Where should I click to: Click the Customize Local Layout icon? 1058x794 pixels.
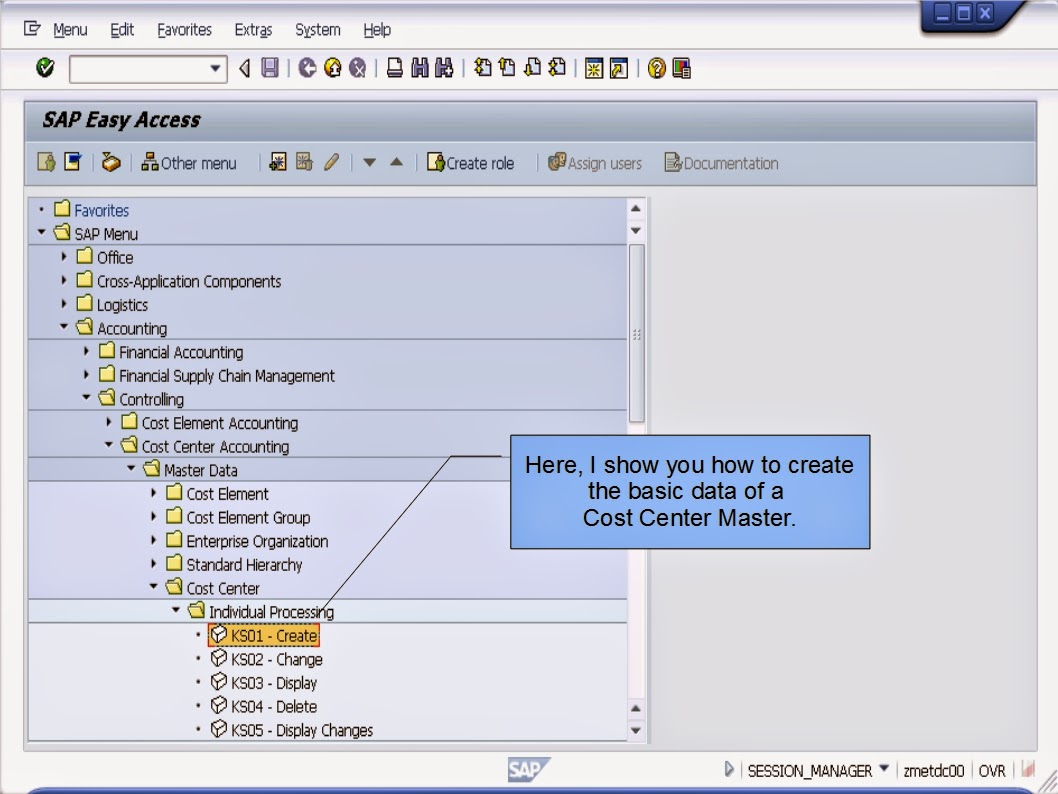pyautogui.click(x=681, y=68)
